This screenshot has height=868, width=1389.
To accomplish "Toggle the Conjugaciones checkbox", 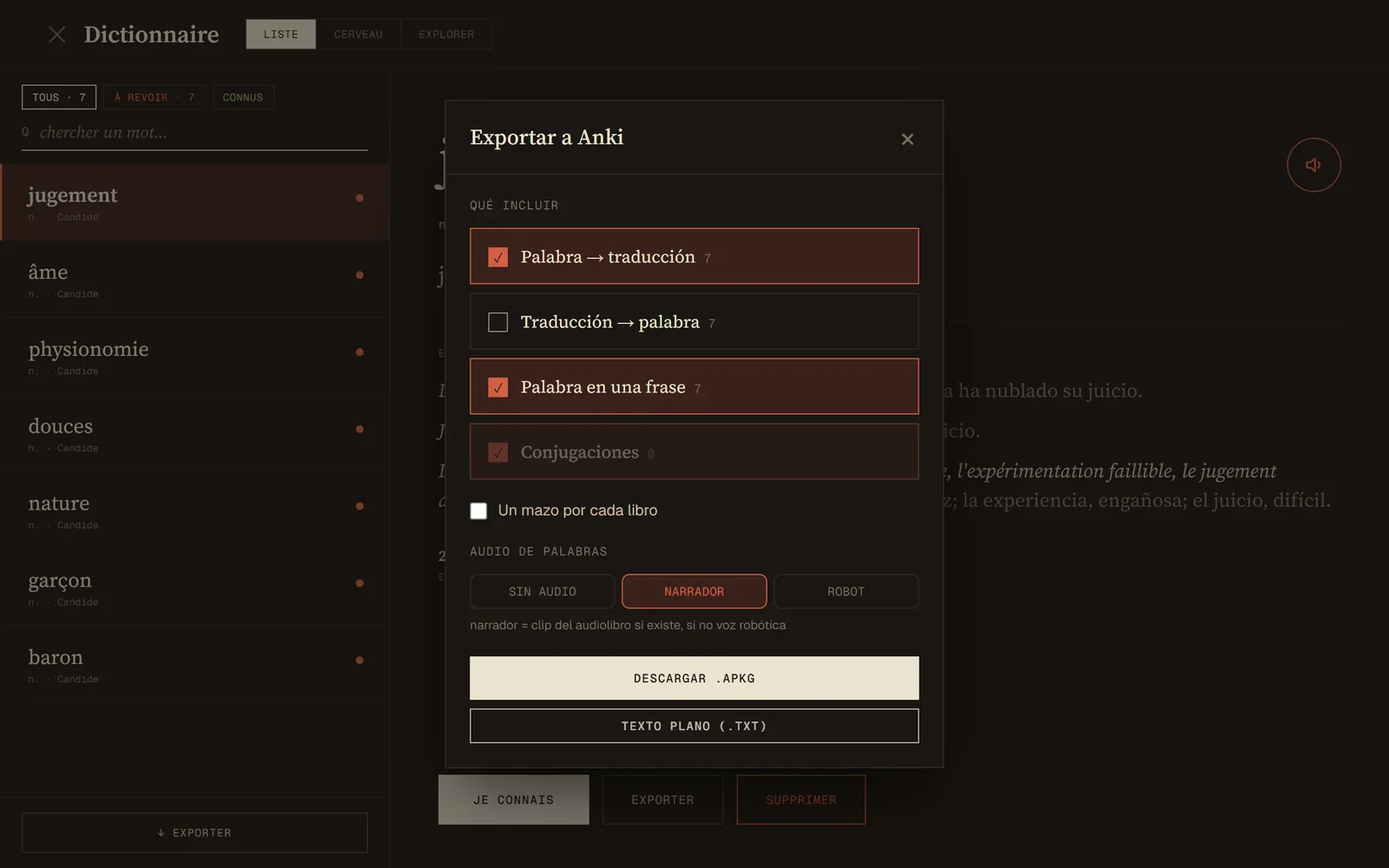I will (497, 452).
